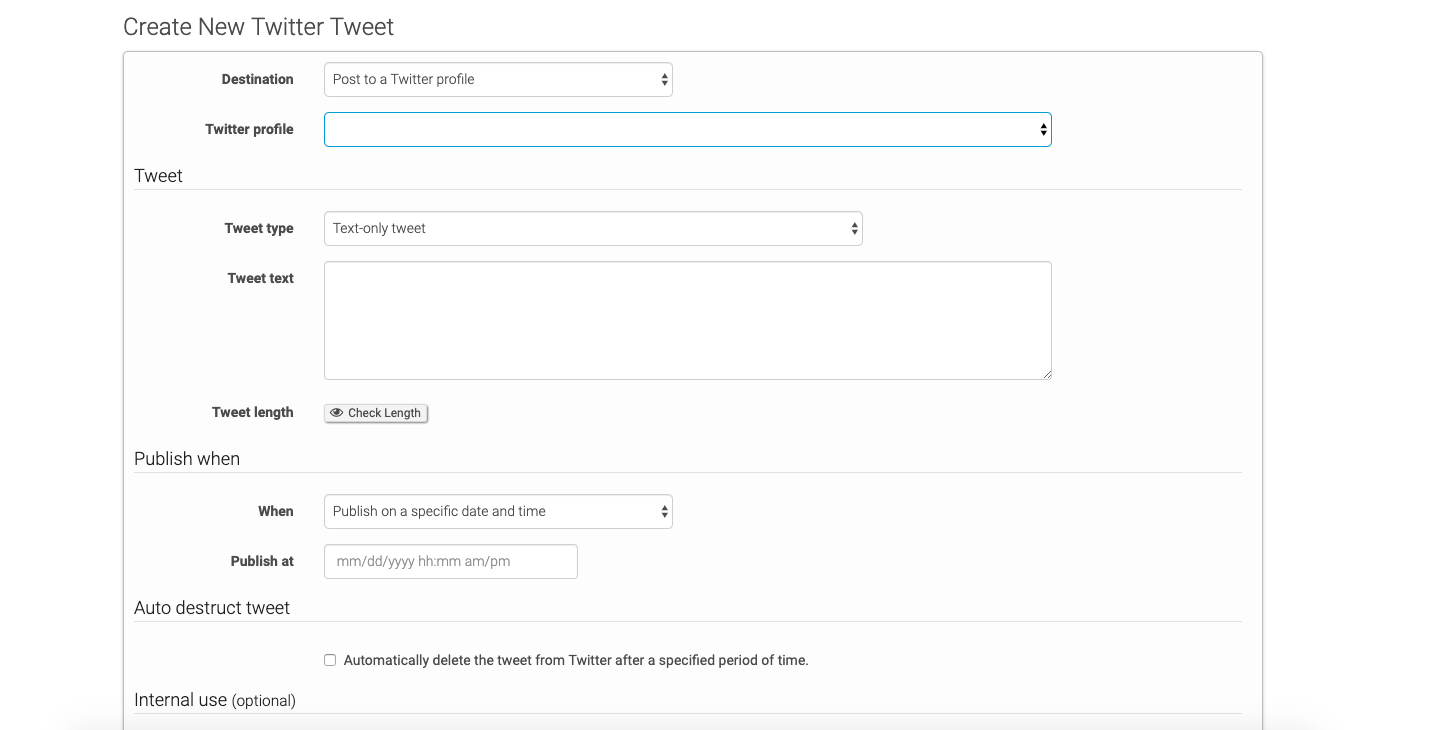Click the Publish at date field

[451, 561]
